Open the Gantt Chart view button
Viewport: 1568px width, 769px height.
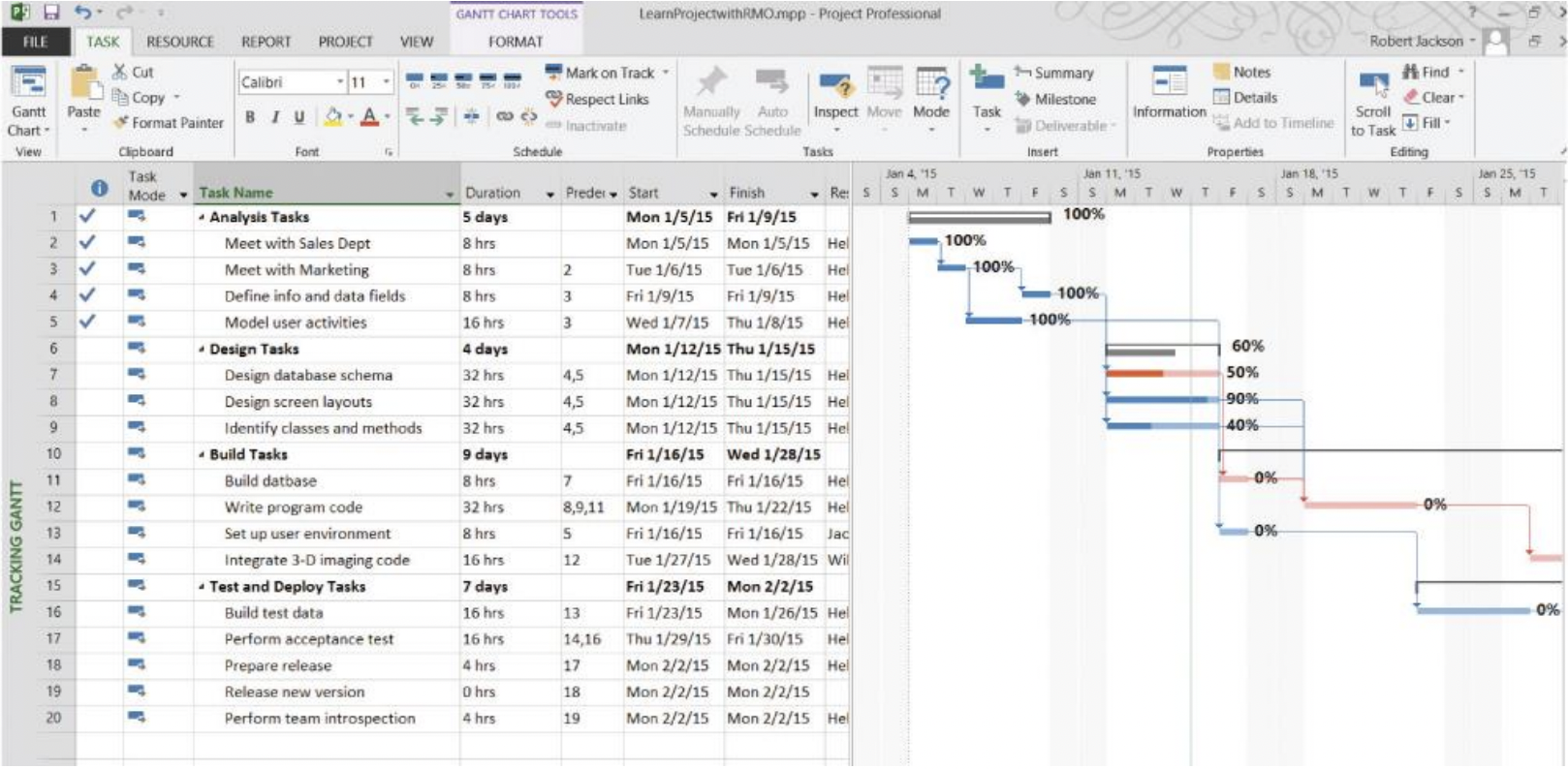pos(28,102)
